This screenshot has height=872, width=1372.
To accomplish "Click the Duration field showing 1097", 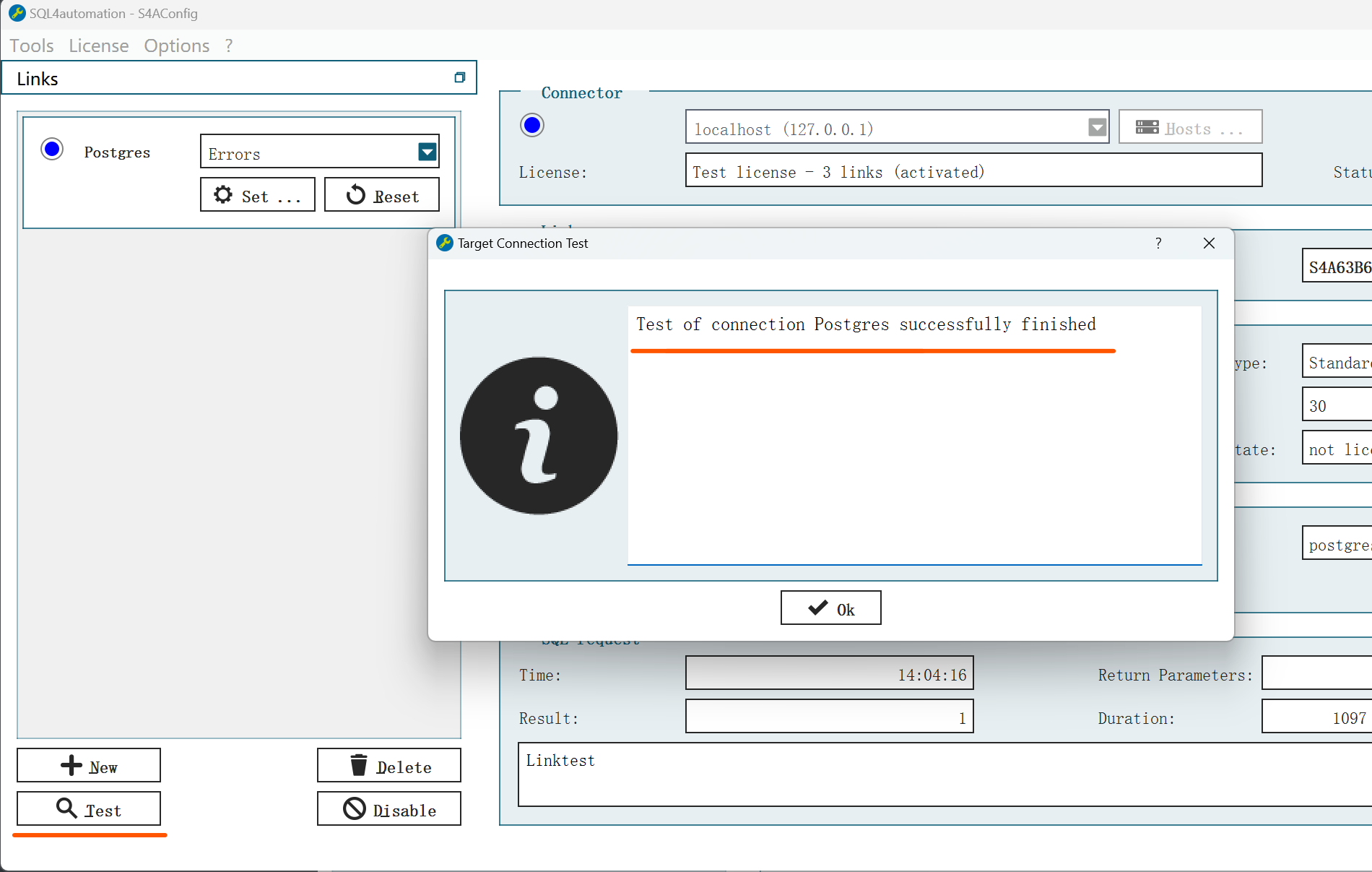I will point(1316,717).
